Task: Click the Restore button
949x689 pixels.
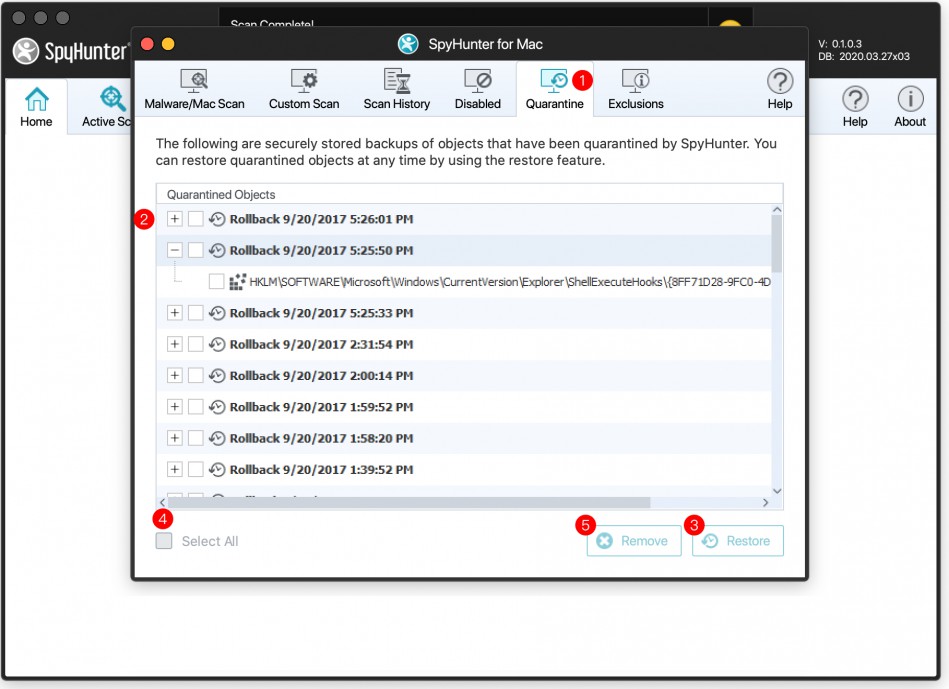Action: coord(737,540)
